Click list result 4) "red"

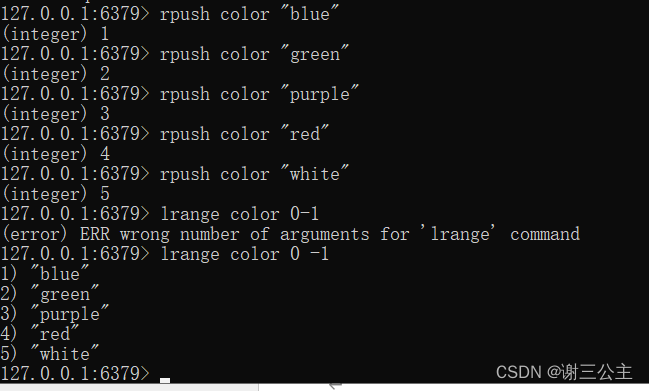click(40, 333)
